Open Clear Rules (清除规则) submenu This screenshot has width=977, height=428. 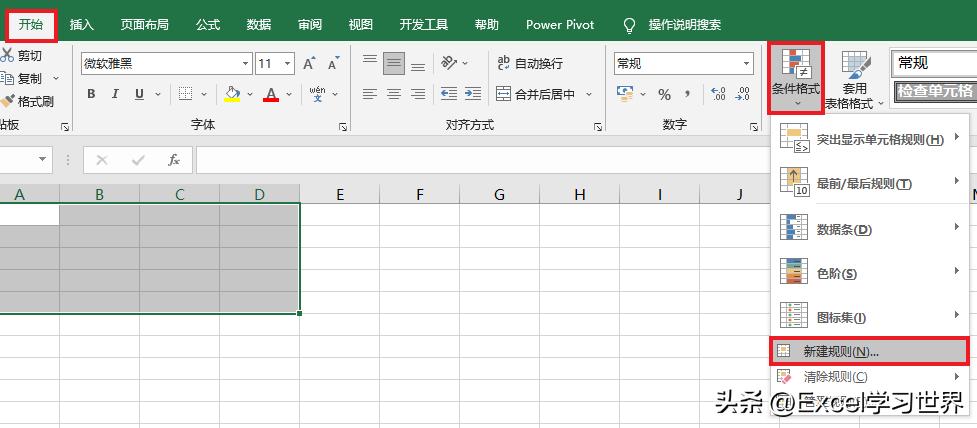[x=870, y=376]
